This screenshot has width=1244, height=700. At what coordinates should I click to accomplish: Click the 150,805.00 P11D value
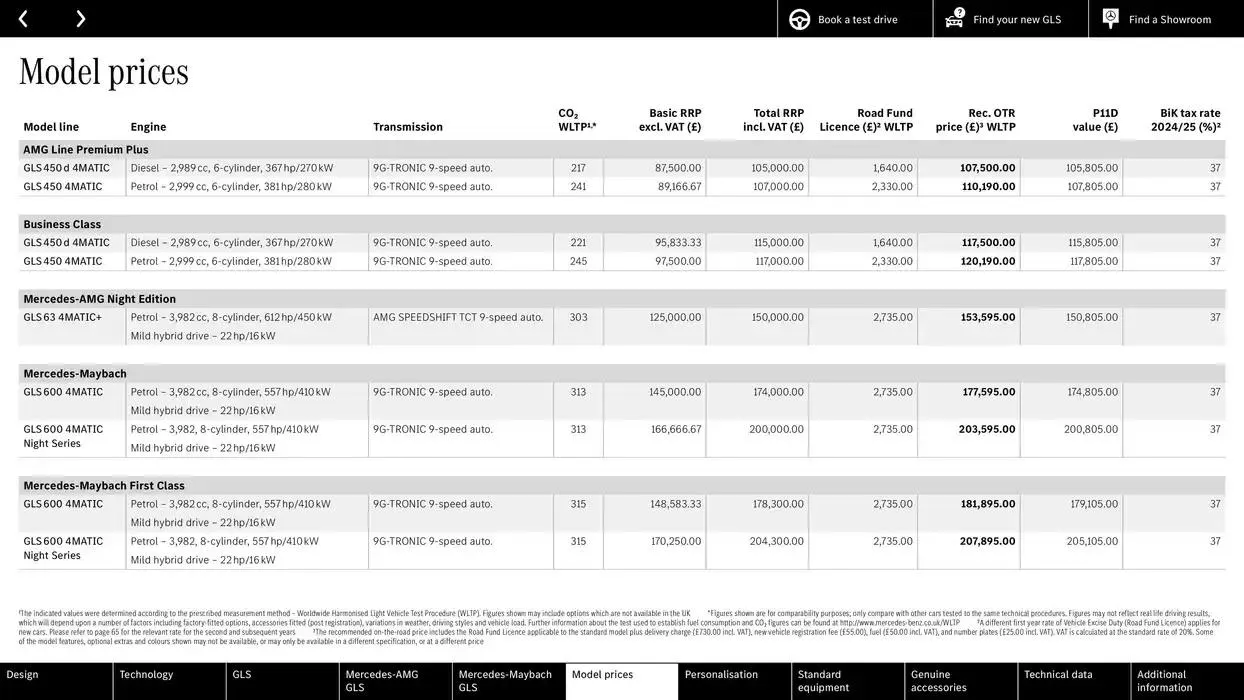[1092, 318]
